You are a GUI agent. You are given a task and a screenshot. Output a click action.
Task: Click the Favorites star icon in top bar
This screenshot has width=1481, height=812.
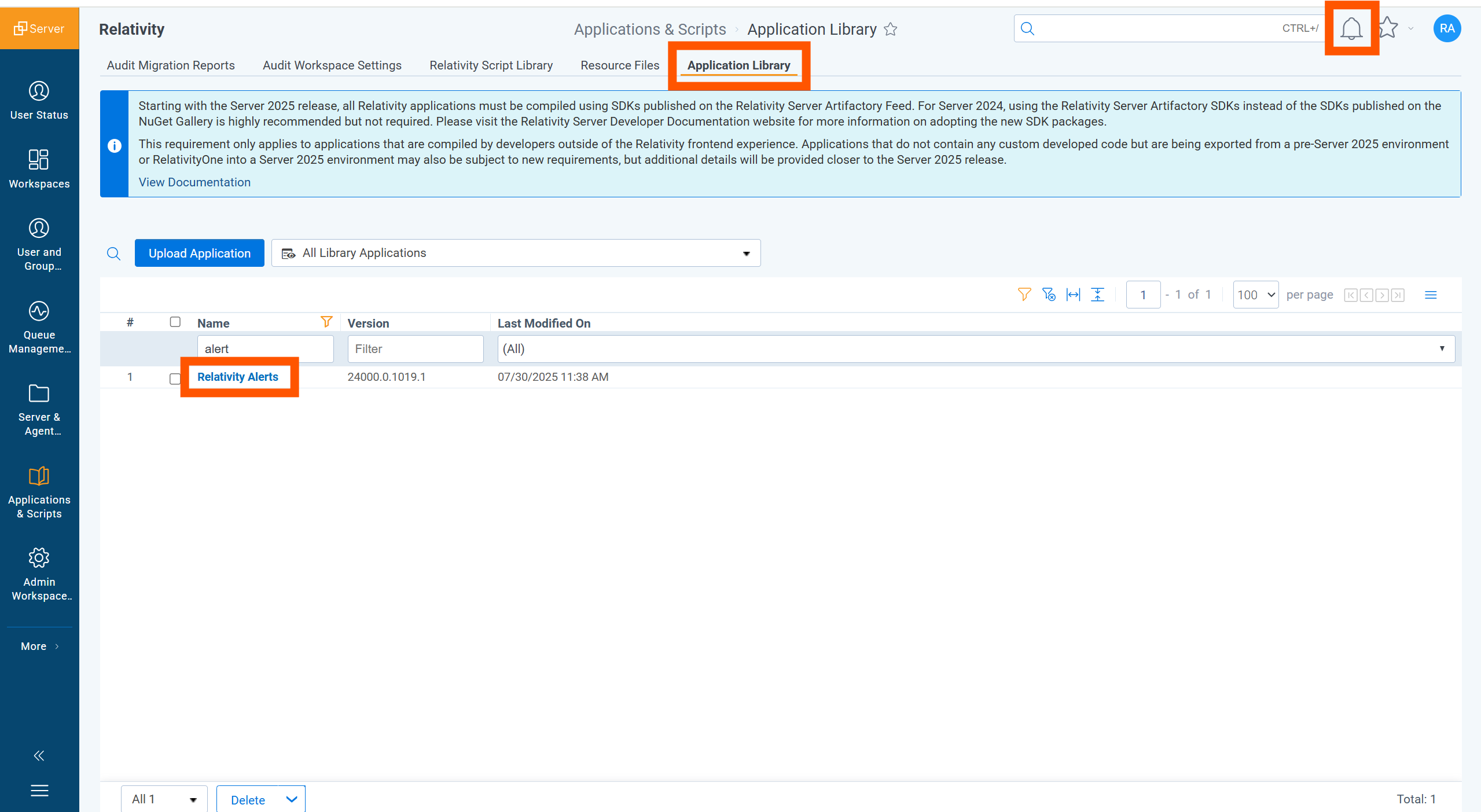[1387, 28]
